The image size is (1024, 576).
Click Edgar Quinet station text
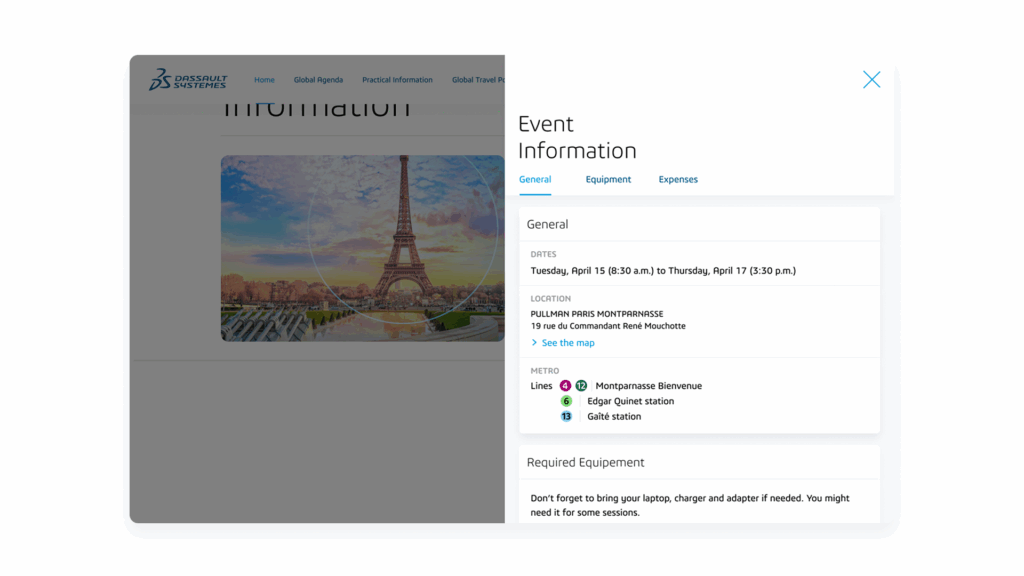tap(630, 401)
